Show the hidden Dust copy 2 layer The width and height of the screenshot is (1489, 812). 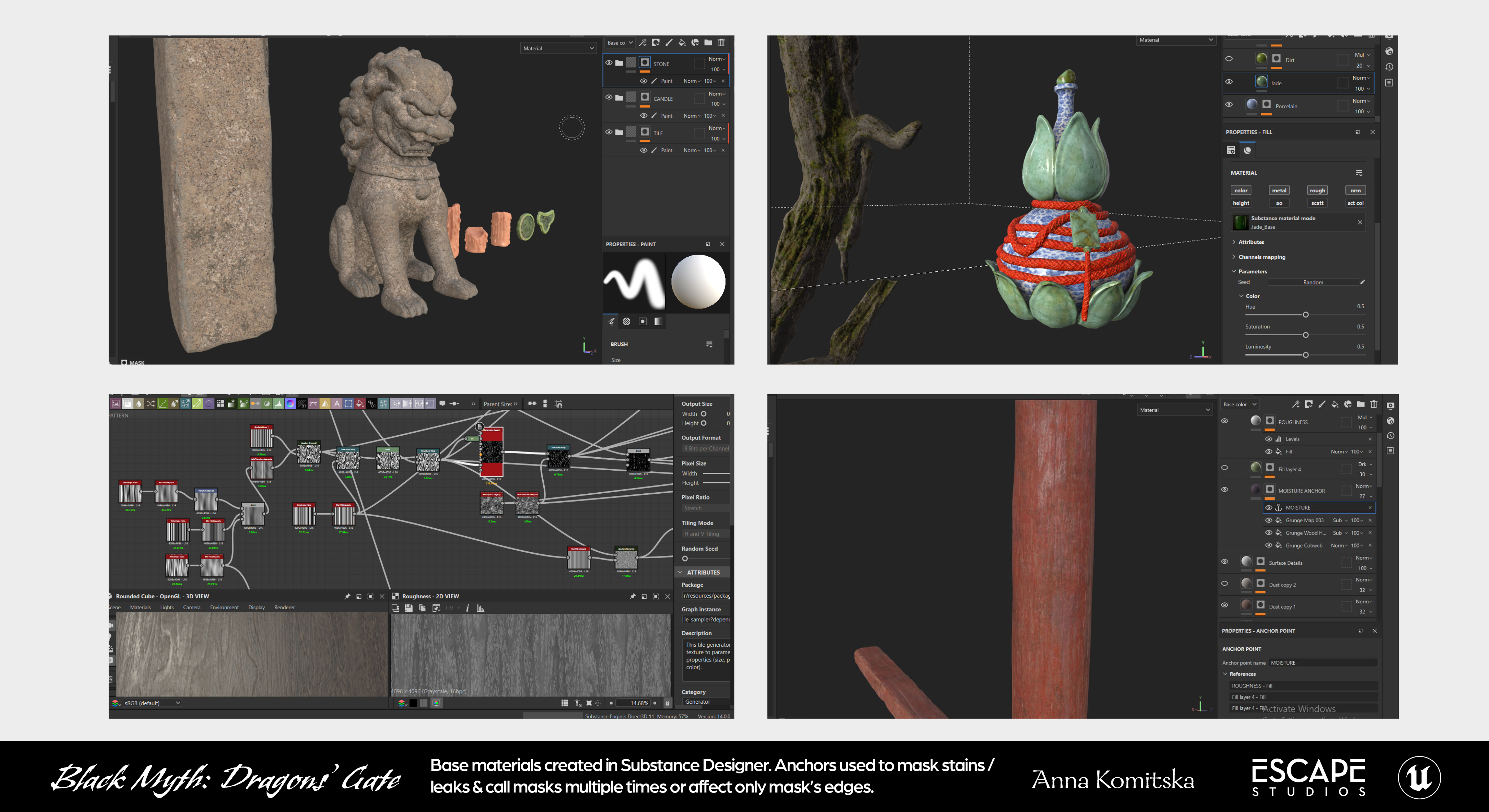[1224, 584]
